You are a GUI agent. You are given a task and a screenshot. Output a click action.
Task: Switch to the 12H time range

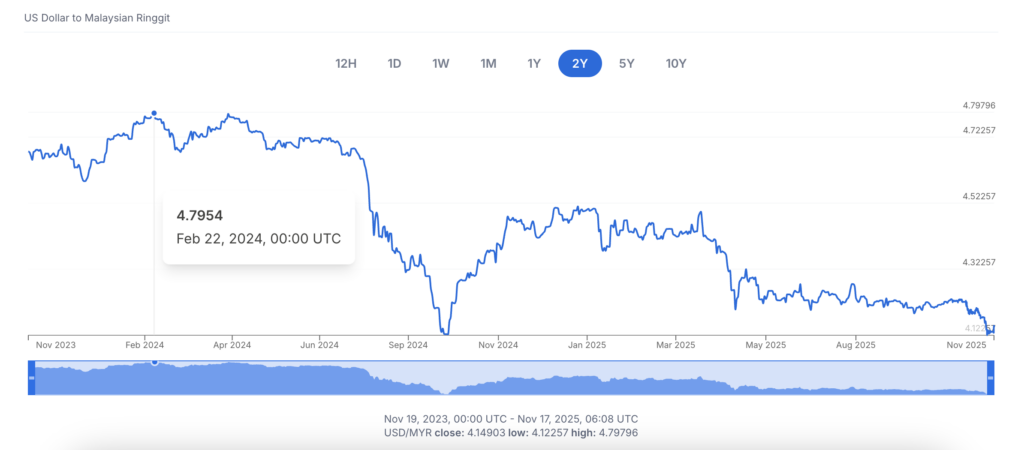346,64
